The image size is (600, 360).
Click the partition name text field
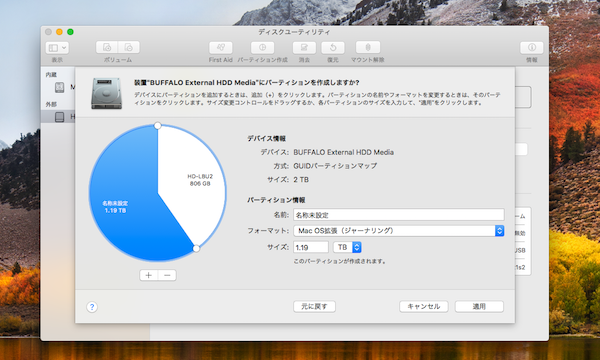pyautogui.click(x=399, y=215)
